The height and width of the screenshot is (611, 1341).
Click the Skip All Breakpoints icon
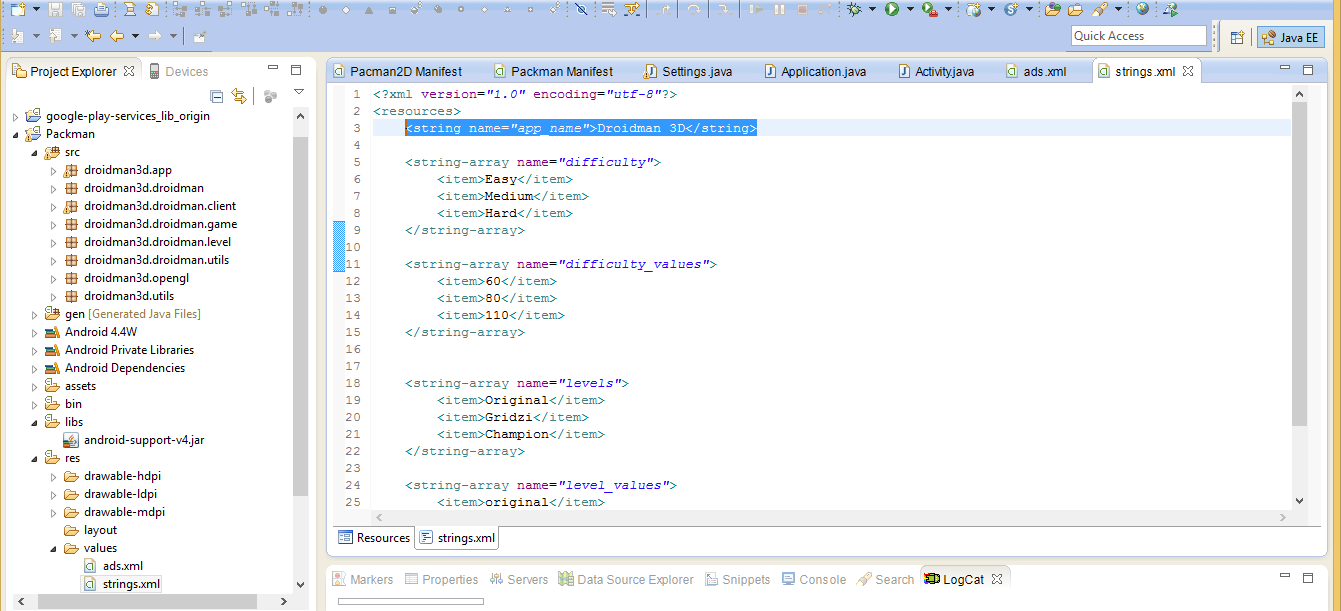click(581, 9)
